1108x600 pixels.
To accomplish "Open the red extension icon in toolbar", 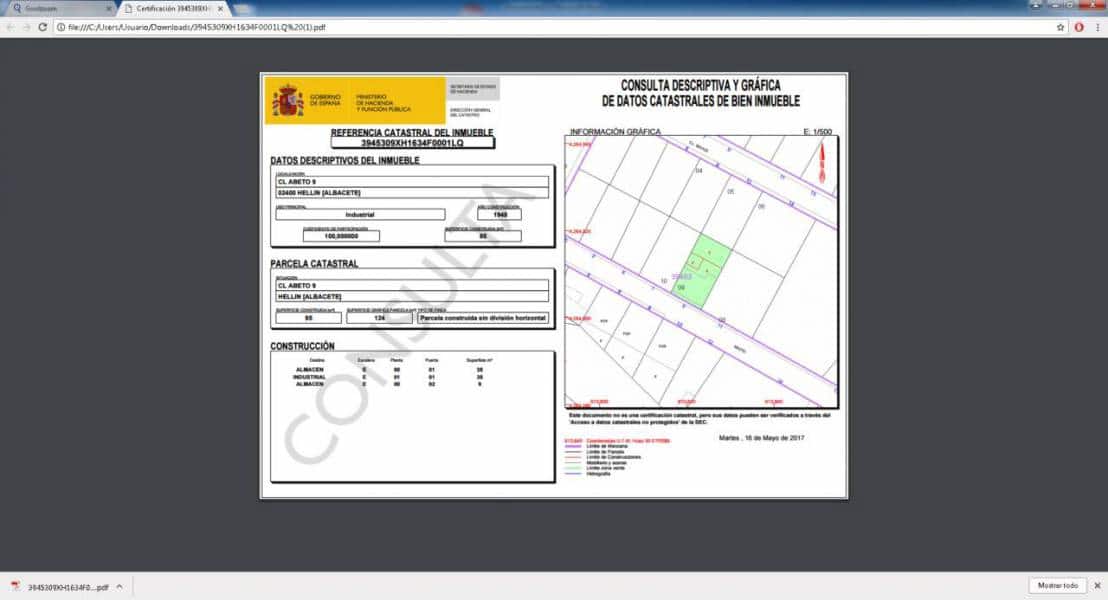I will point(1079,27).
